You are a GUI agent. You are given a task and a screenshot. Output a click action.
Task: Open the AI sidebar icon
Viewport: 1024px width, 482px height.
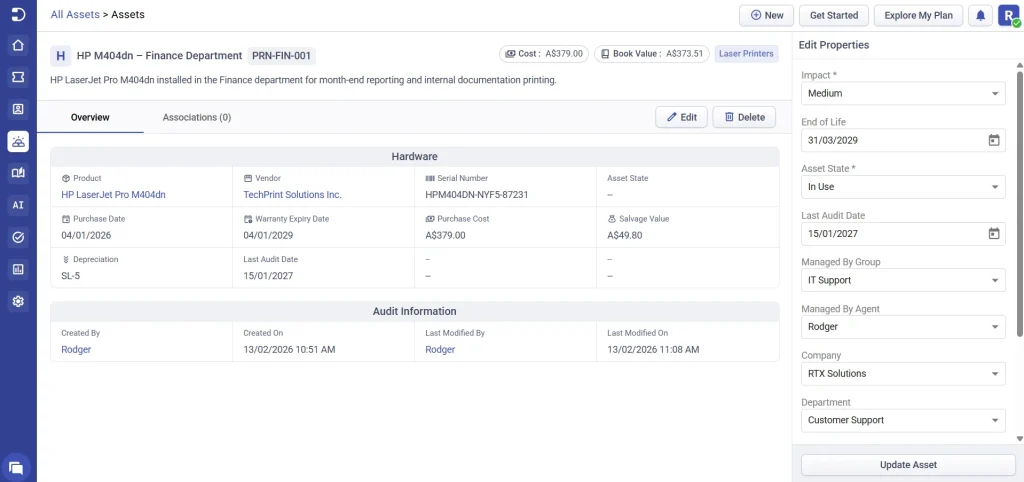[x=18, y=205]
